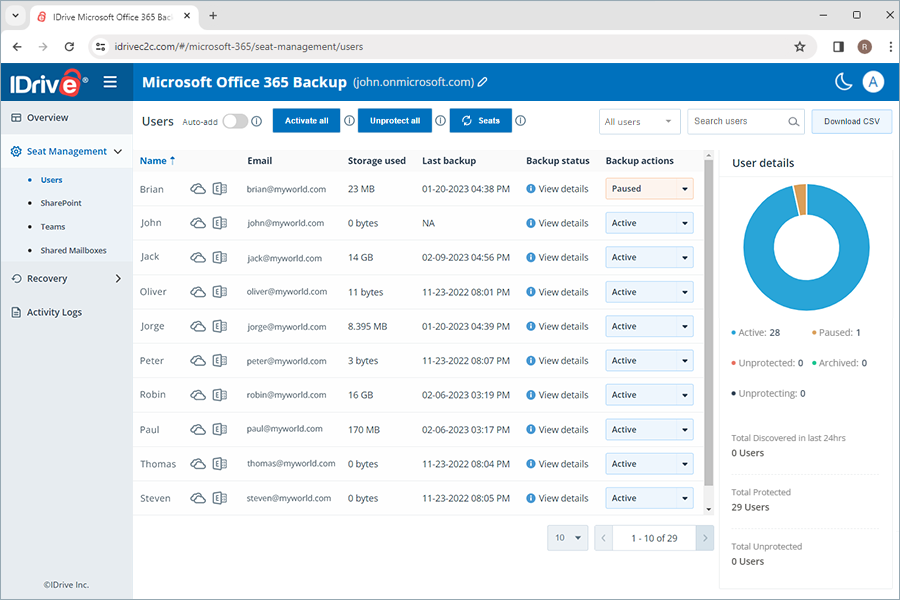Click the Unprotect all button
The height and width of the screenshot is (600, 900).
click(395, 121)
